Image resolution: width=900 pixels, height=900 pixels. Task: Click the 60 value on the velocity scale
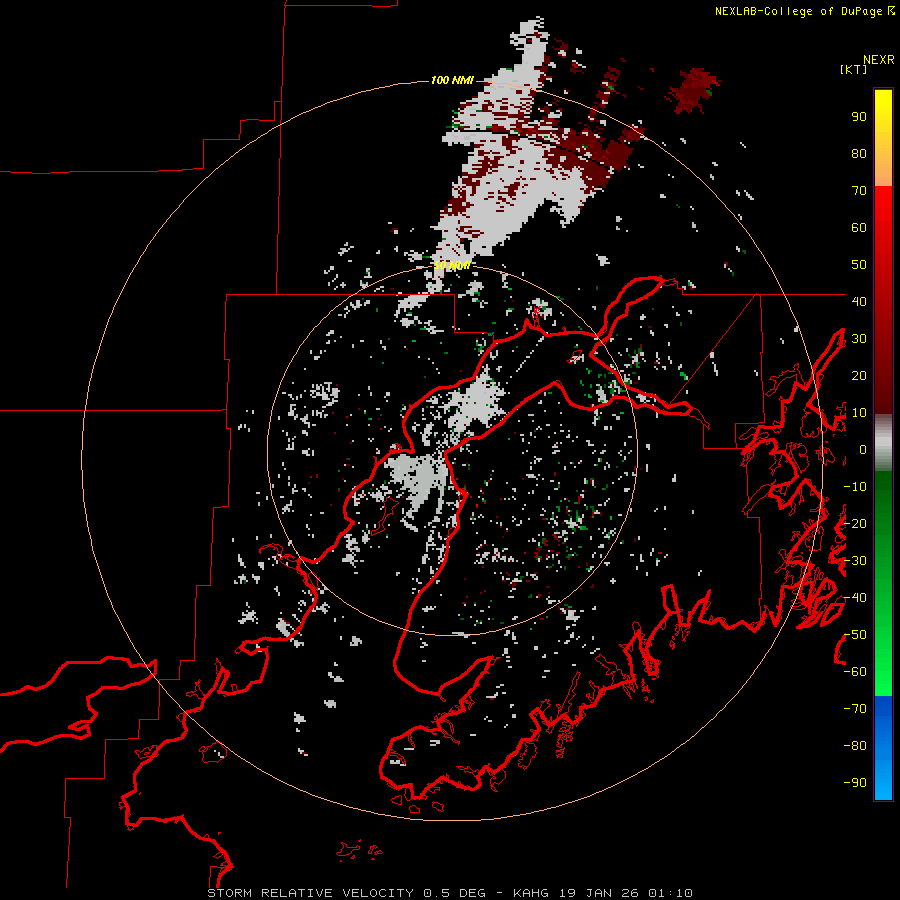click(859, 227)
